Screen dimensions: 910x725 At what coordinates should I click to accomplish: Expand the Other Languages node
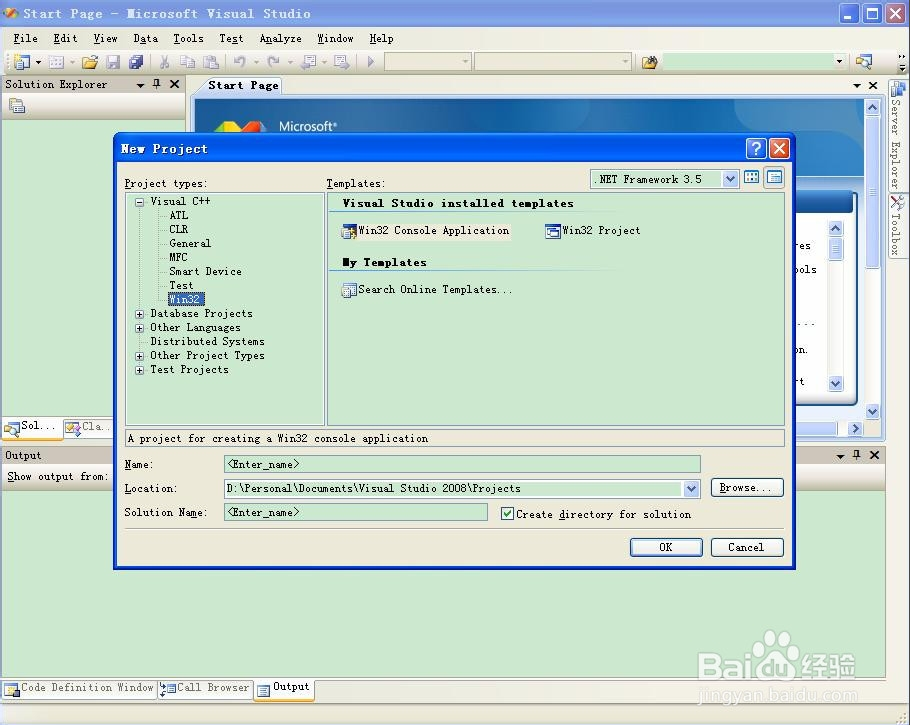point(139,328)
